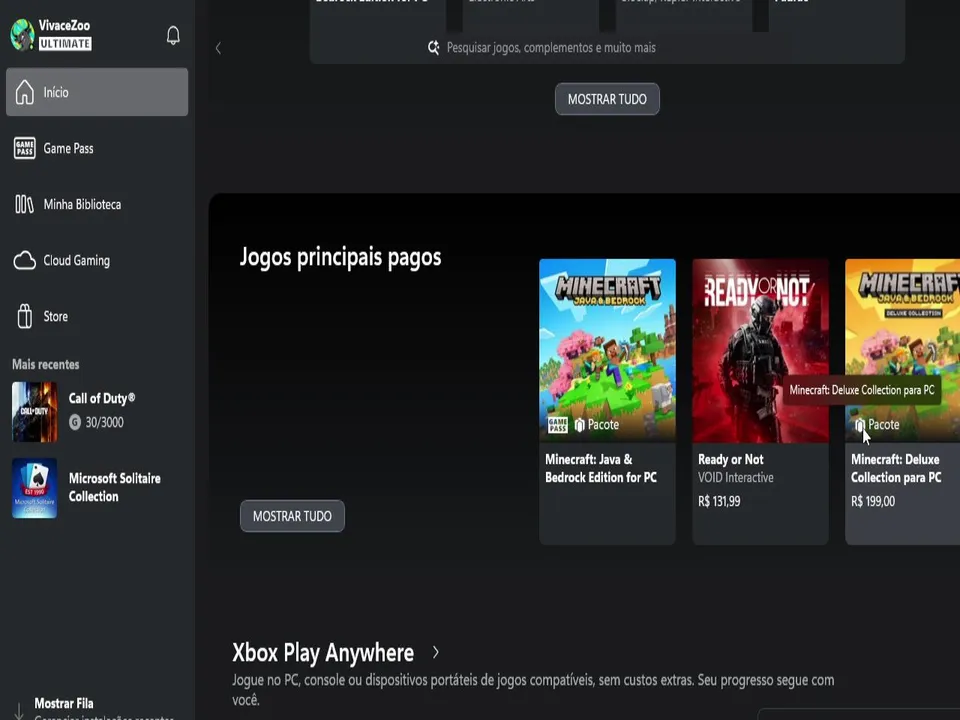The height and width of the screenshot is (720, 960).
Task: Open Xbox Play Anywhere heading link
Action: click(323, 653)
